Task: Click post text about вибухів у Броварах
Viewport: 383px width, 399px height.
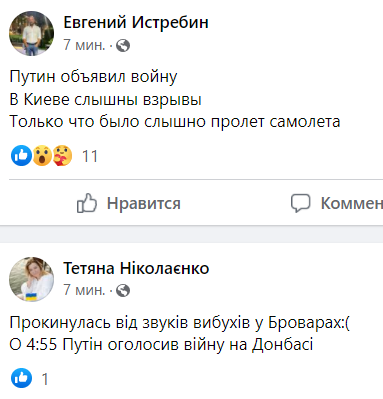Action: [x=180, y=323]
